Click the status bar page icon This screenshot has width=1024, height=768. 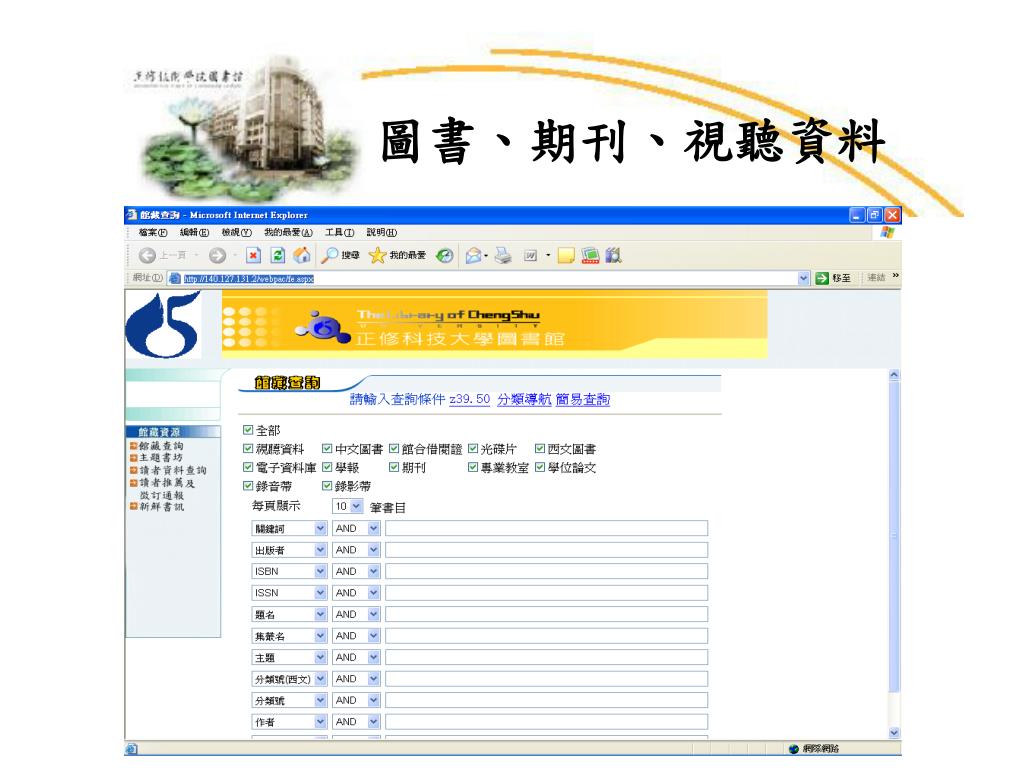click(131, 749)
